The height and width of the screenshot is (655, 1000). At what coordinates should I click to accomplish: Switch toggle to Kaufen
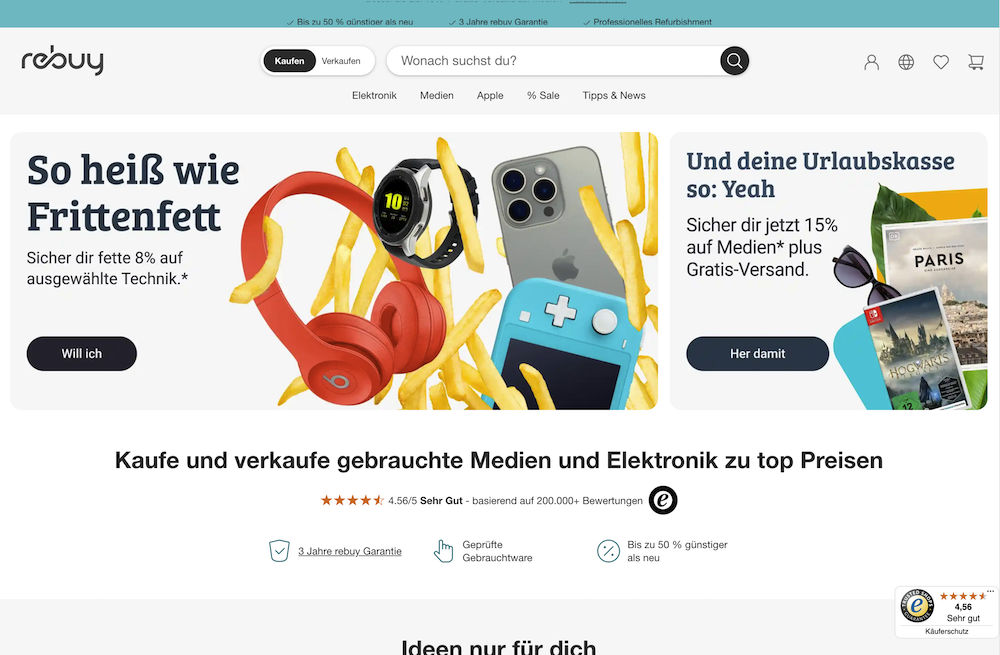[x=290, y=61]
